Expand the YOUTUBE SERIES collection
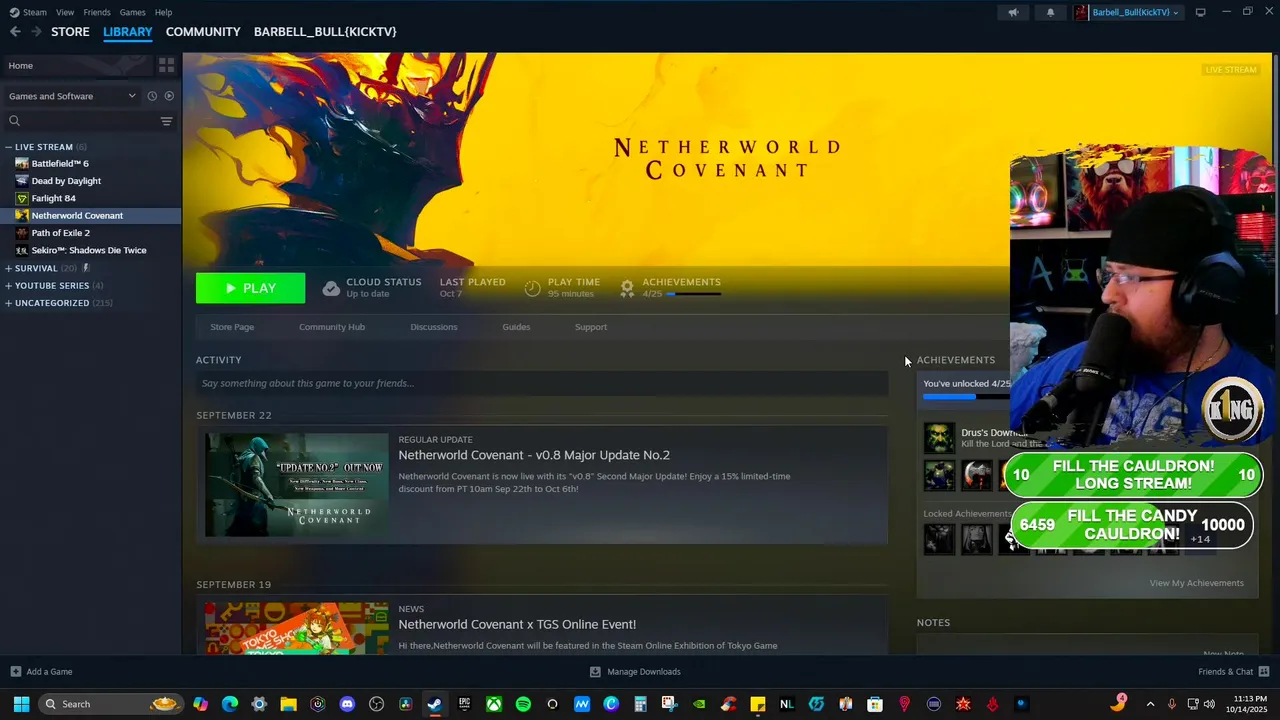The width and height of the screenshot is (1280, 720). 8,285
